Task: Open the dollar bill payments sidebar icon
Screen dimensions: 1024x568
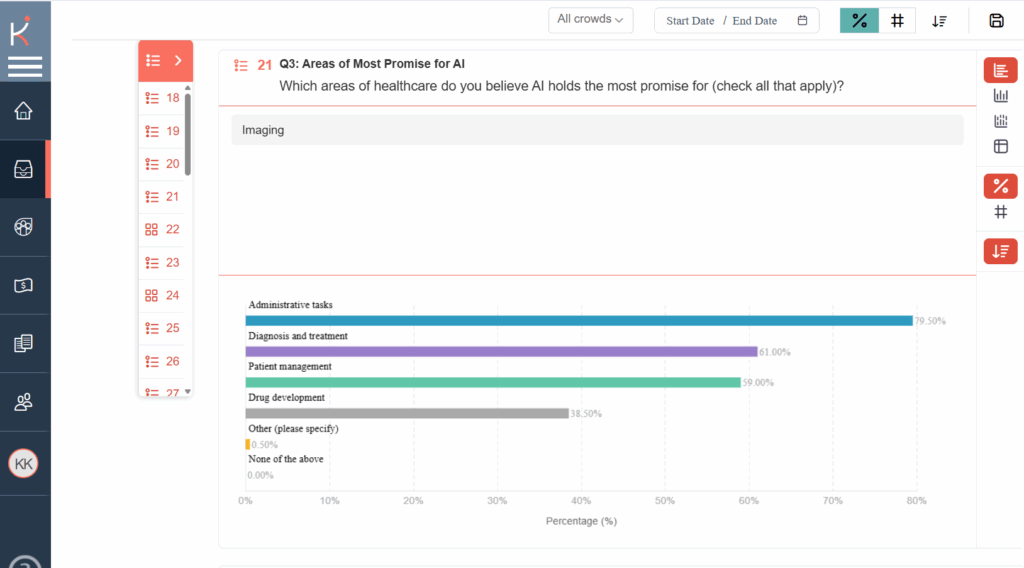Action: point(23,286)
